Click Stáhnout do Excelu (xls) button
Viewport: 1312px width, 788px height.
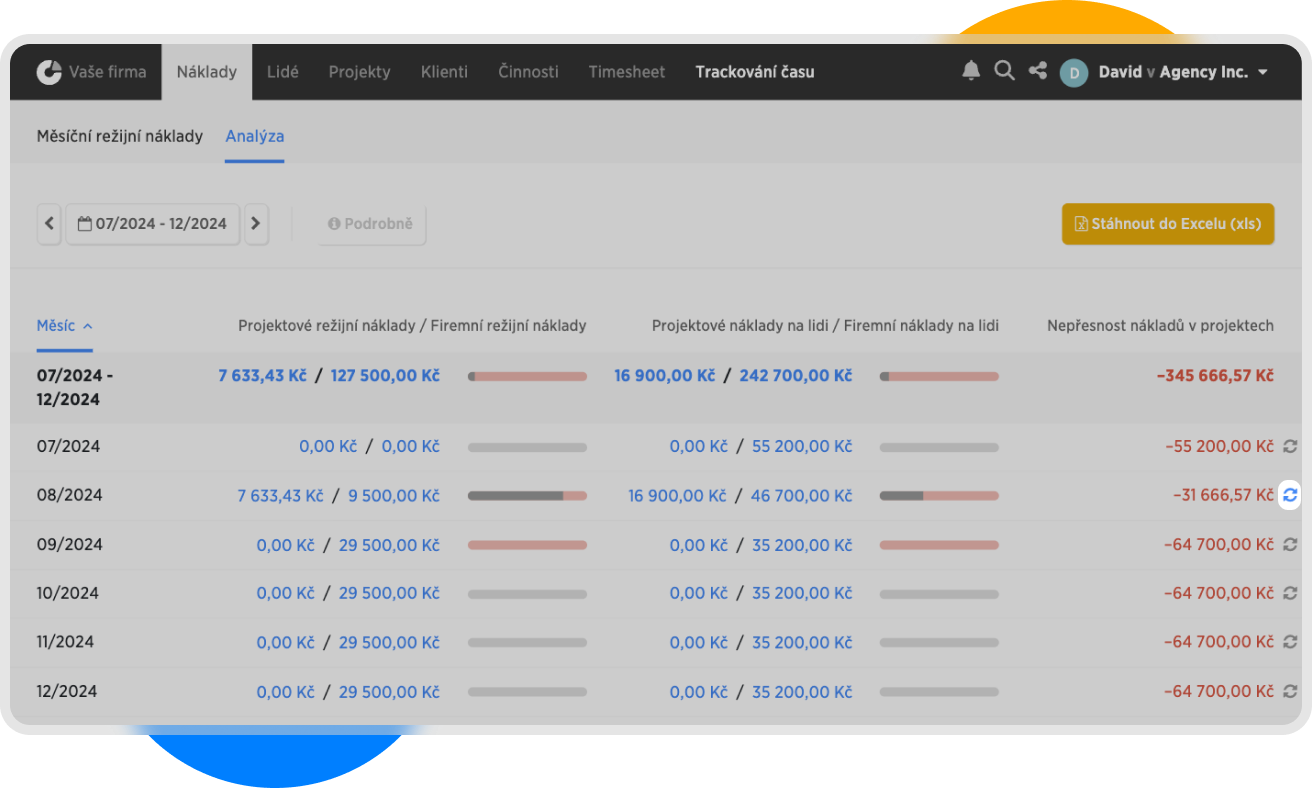coord(1167,224)
